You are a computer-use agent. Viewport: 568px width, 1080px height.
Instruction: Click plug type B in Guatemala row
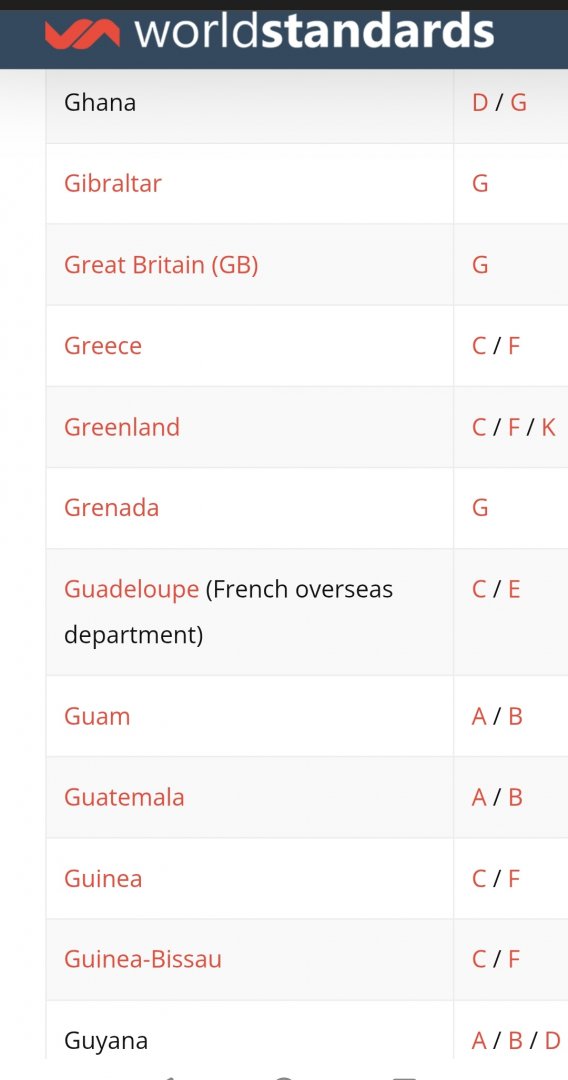point(515,797)
